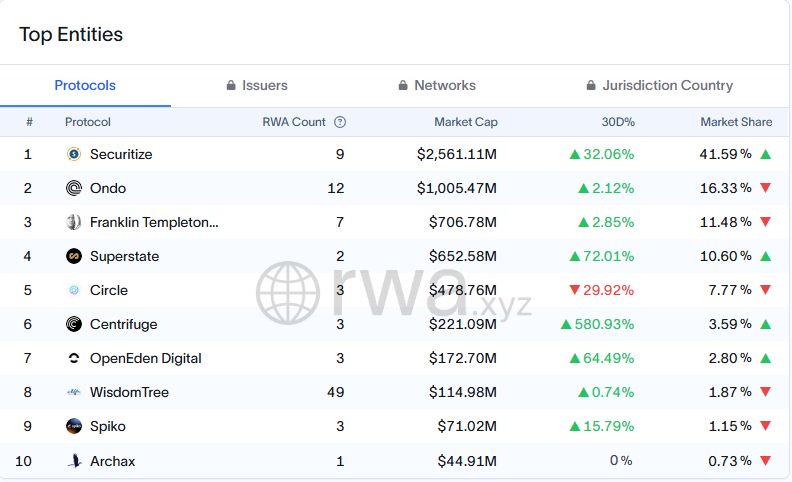Click Superstate market cap $652.58M
Viewport: 792px width, 482px height.
(x=463, y=256)
